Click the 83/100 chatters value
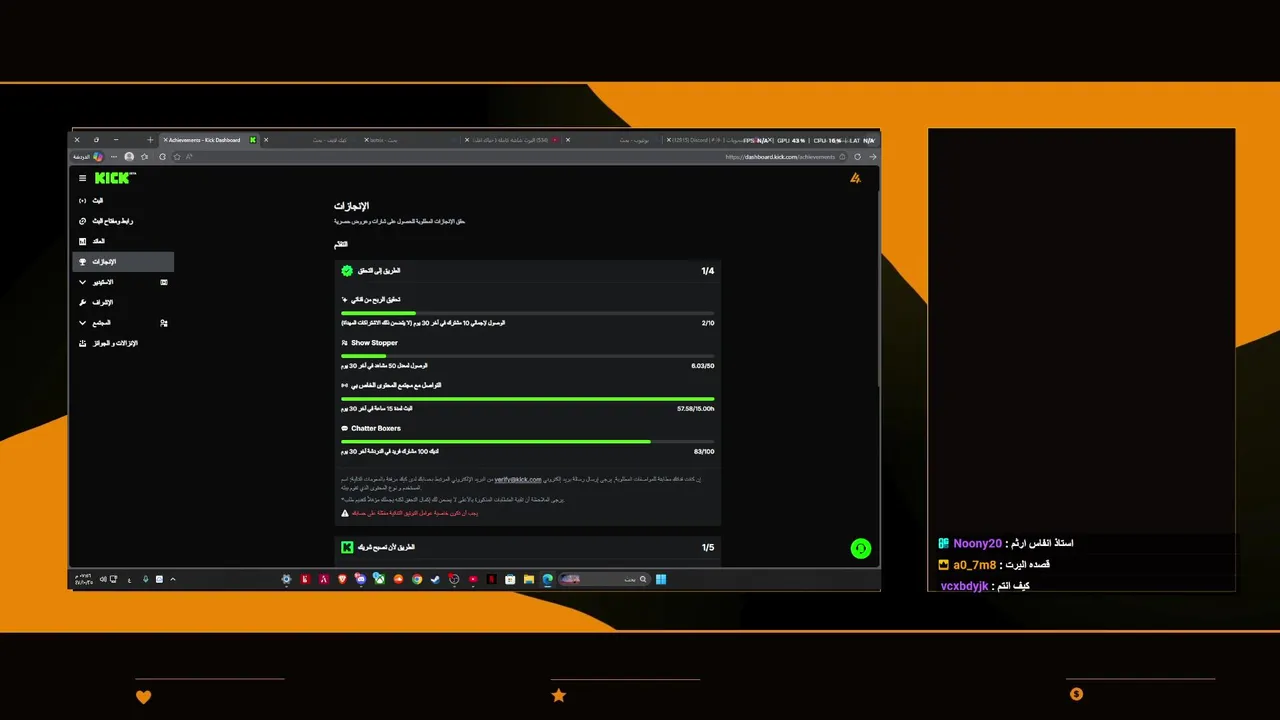 click(704, 452)
